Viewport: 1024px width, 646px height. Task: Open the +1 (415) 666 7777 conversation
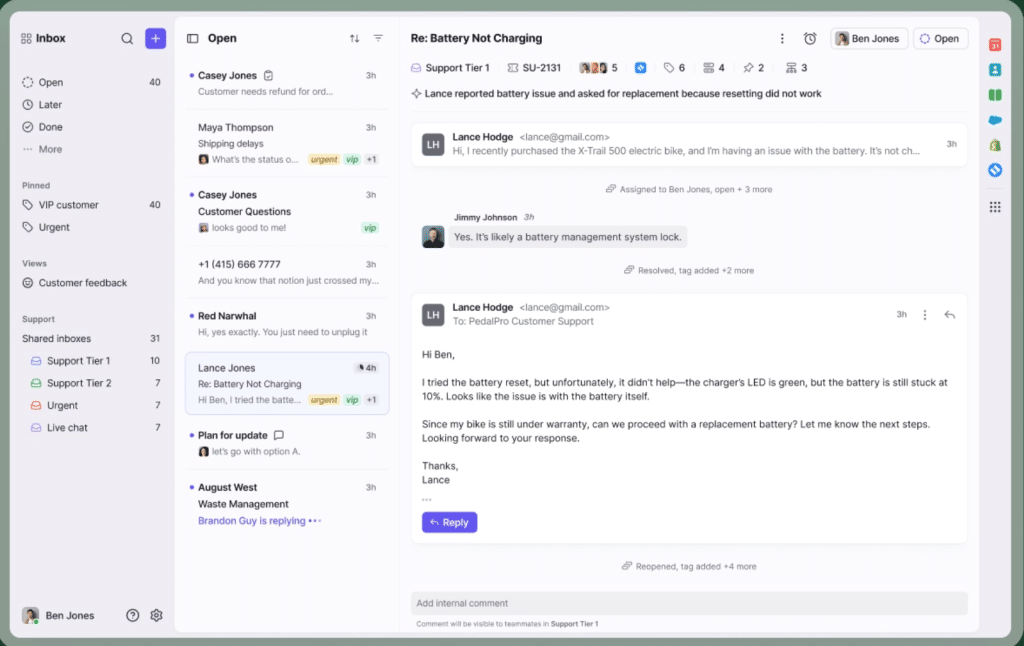(287, 272)
